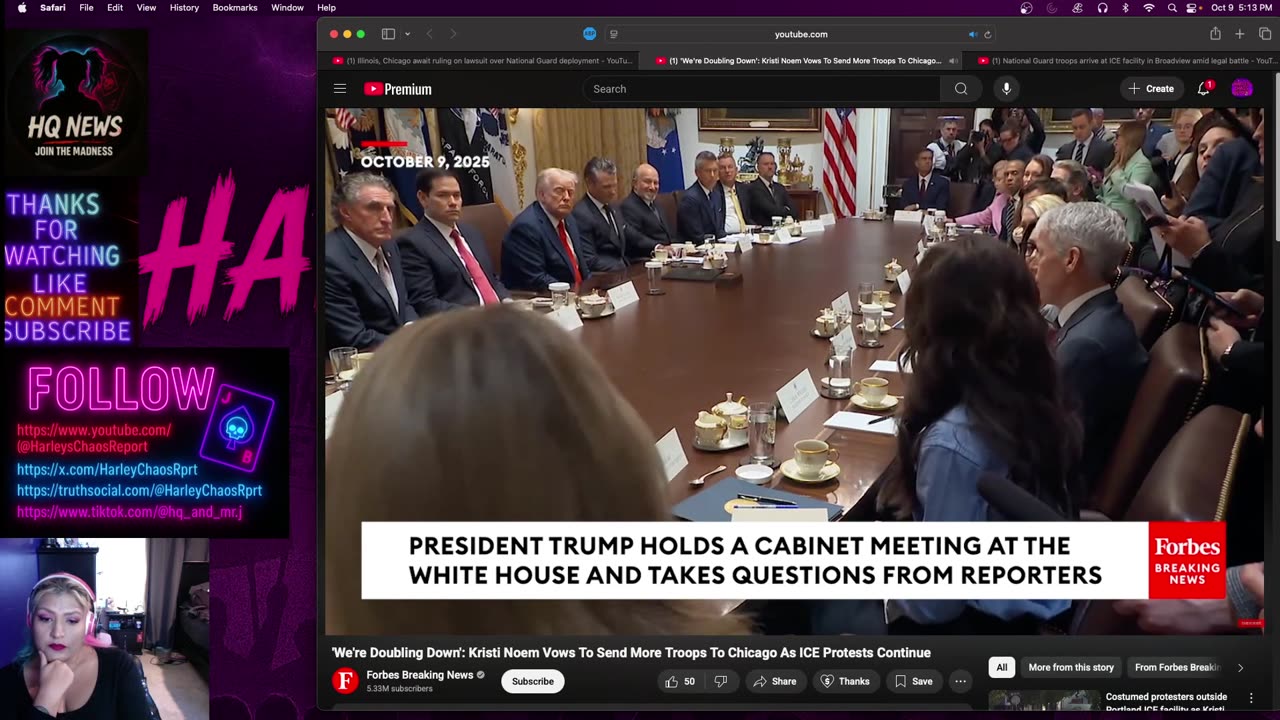The image size is (1280, 720).
Task: Go to YouTube Premium home logo
Action: tap(398, 89)
